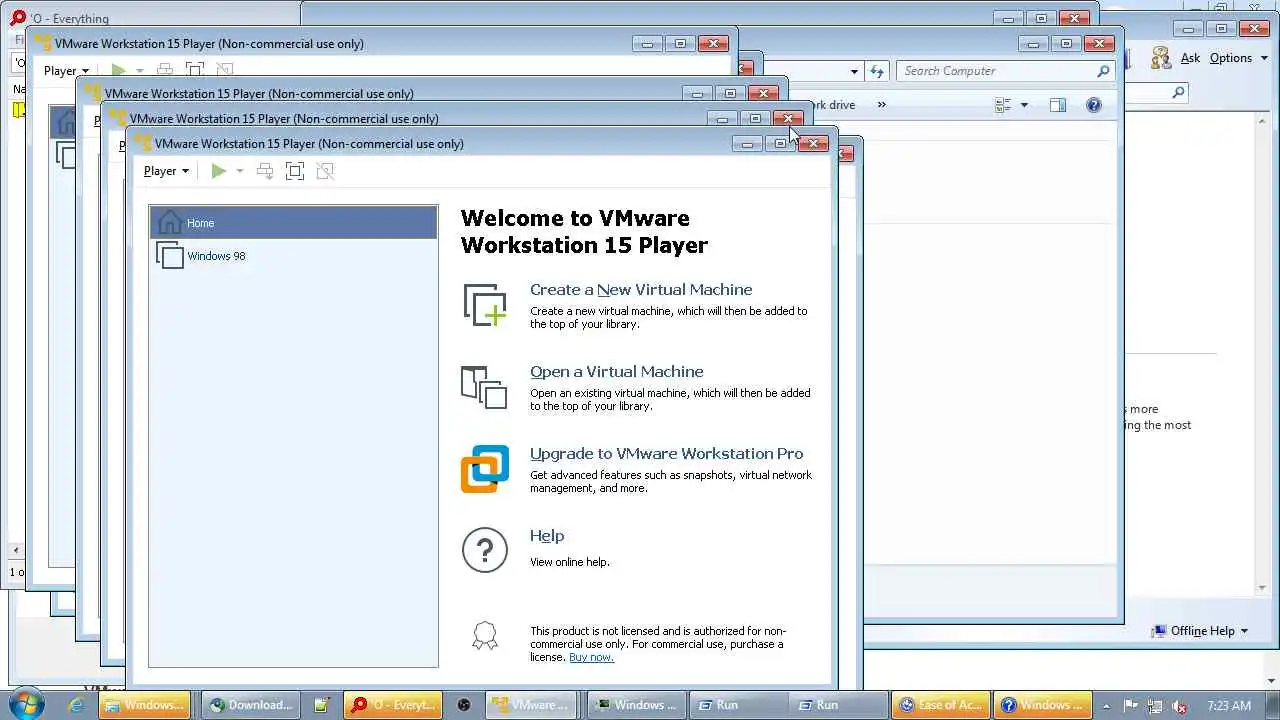This screenshot has height=720, width=1280.
Task: Open the view options dropdown arrow in Explorer
Action: 1024,105
